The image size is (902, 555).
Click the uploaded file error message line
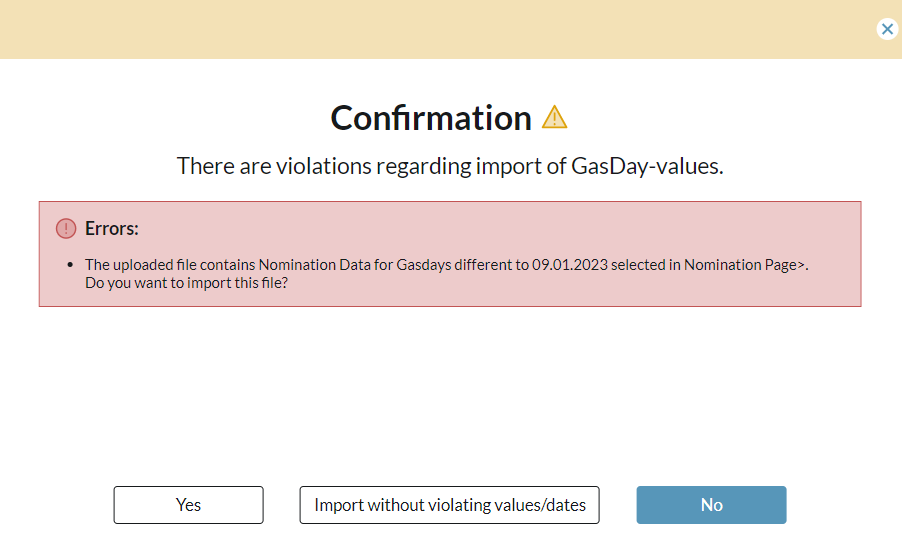[300, 265]
